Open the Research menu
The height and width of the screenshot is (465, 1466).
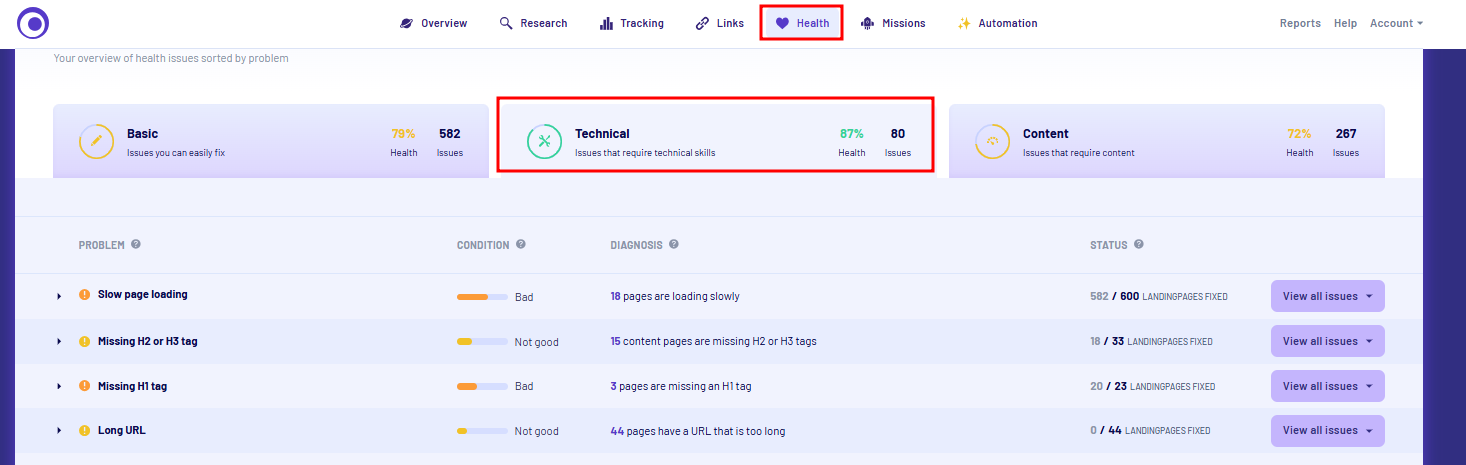(x=533, y=23)
